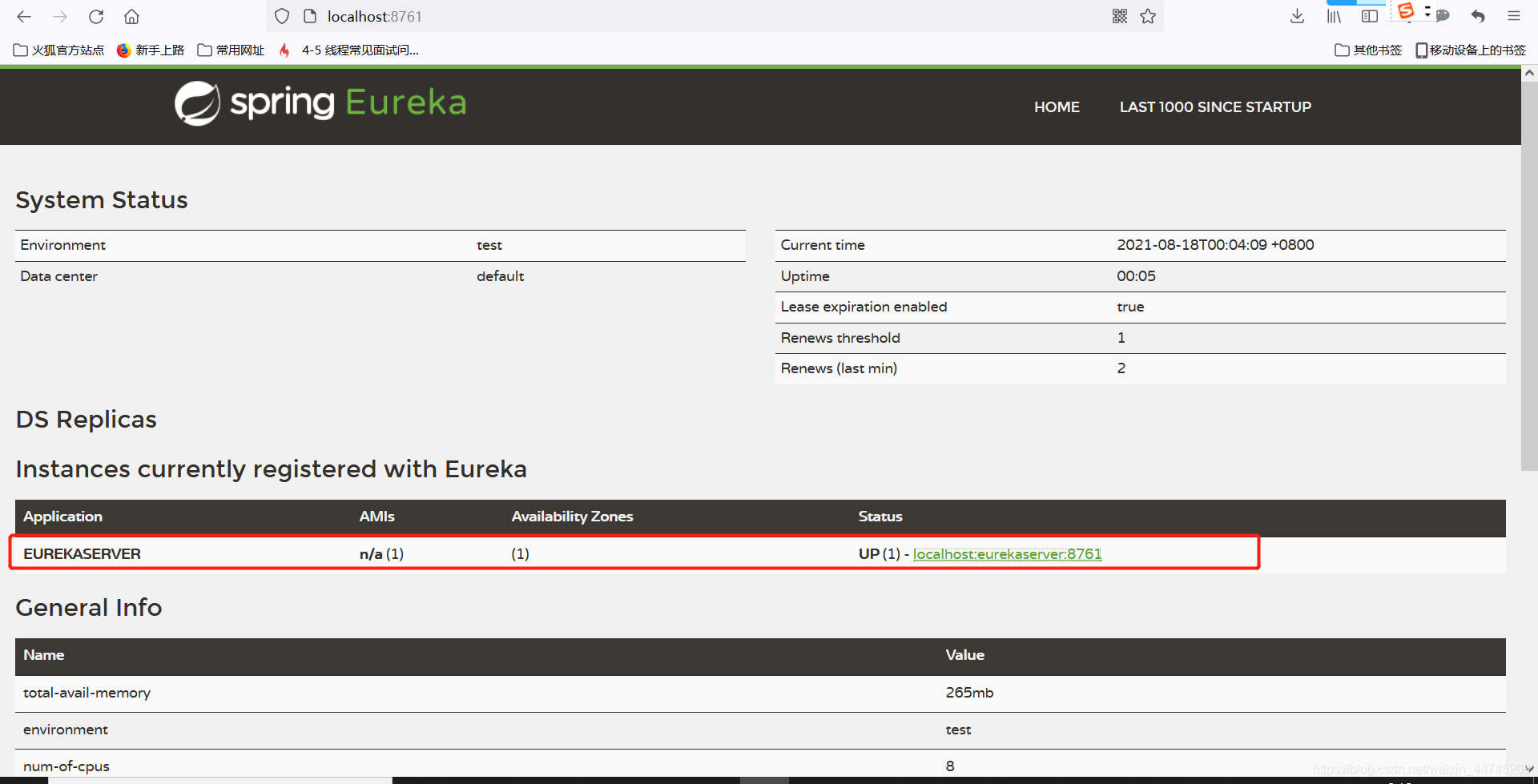This screenshot has width=1538, height=784.
Task: Click the 265mb value
Action: (969, 693)
